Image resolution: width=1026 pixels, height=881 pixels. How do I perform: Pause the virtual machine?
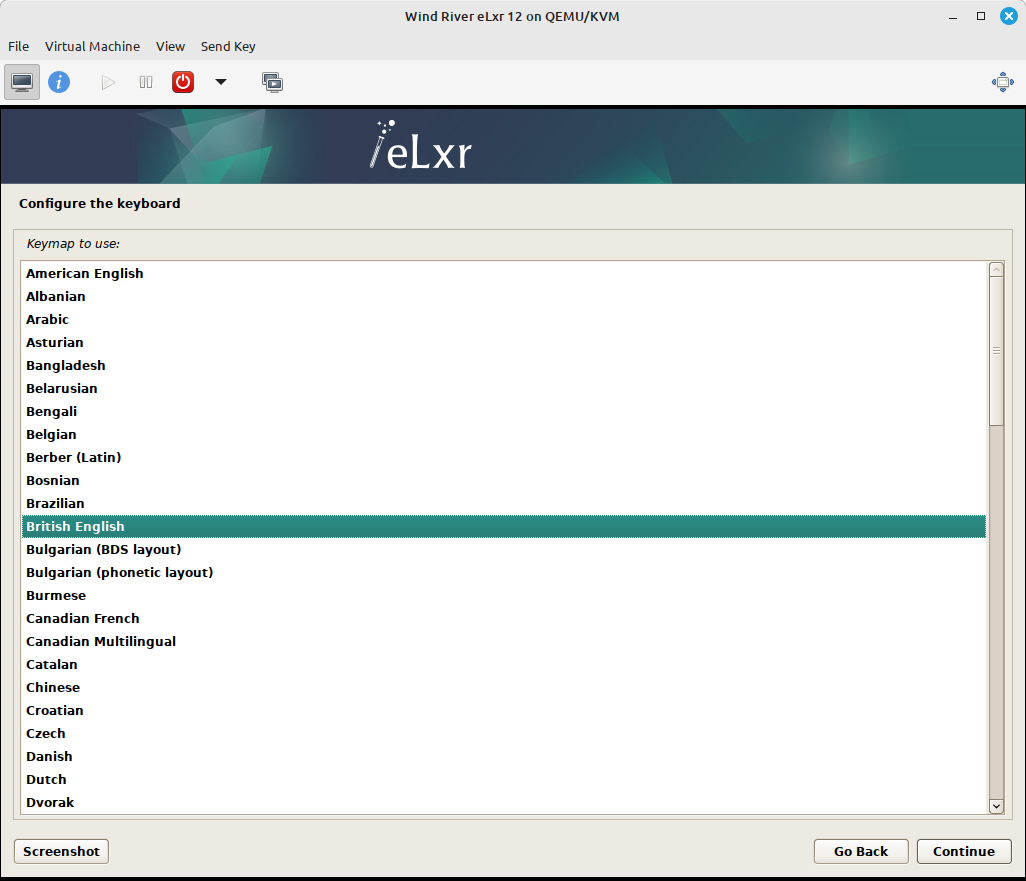(145, 81)
